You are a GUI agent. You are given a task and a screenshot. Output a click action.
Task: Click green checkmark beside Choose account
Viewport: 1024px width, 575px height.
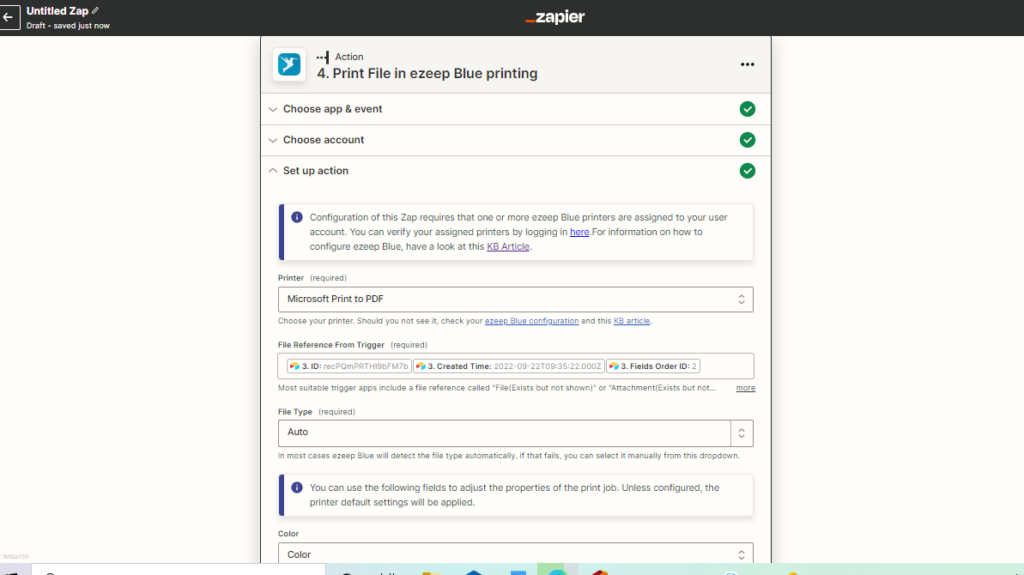click(x=747, y=140)
